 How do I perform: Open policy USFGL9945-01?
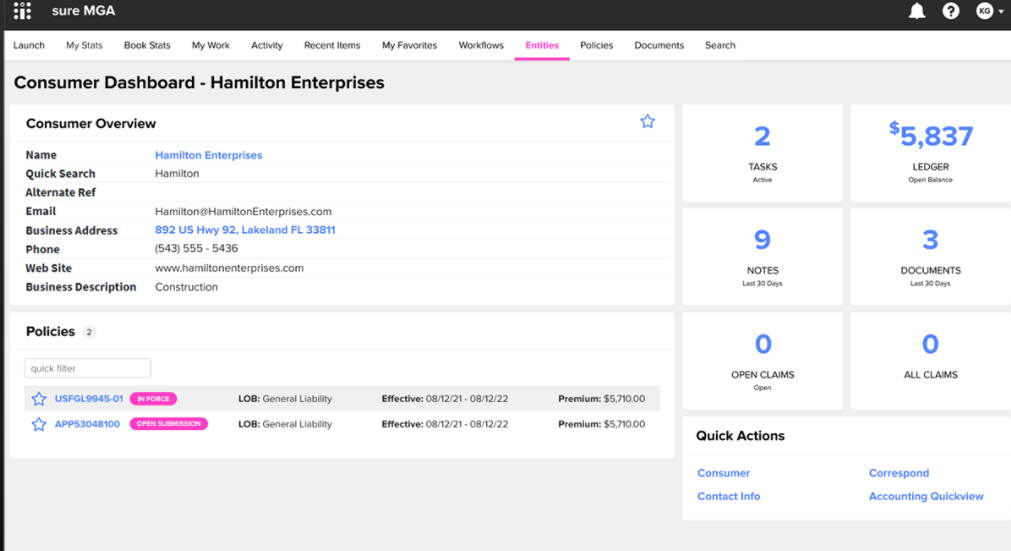(x=89, y=399)
